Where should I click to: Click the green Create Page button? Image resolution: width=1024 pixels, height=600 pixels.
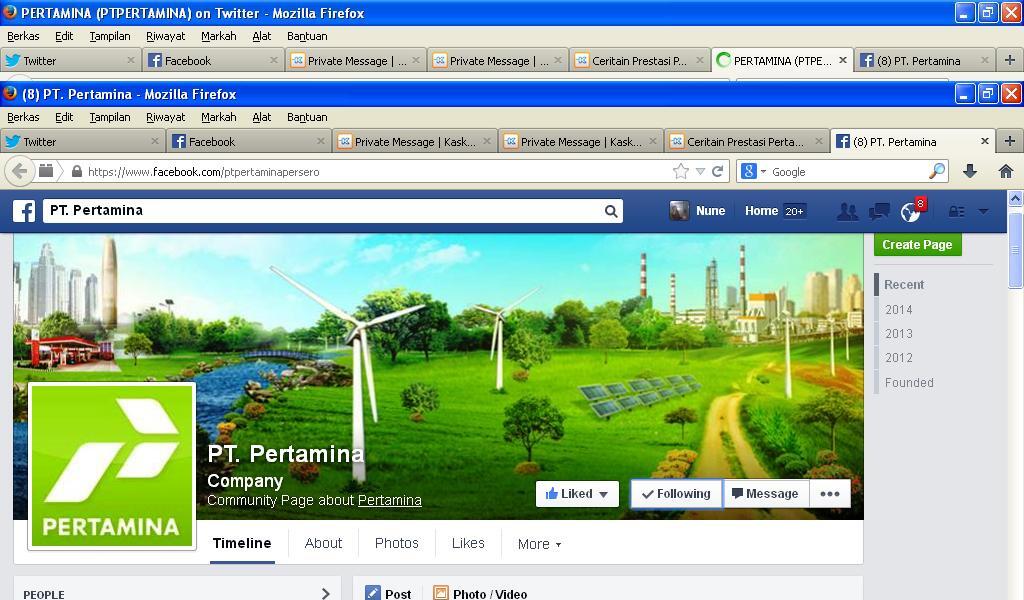pyautogui.click(x=918, y=245)
